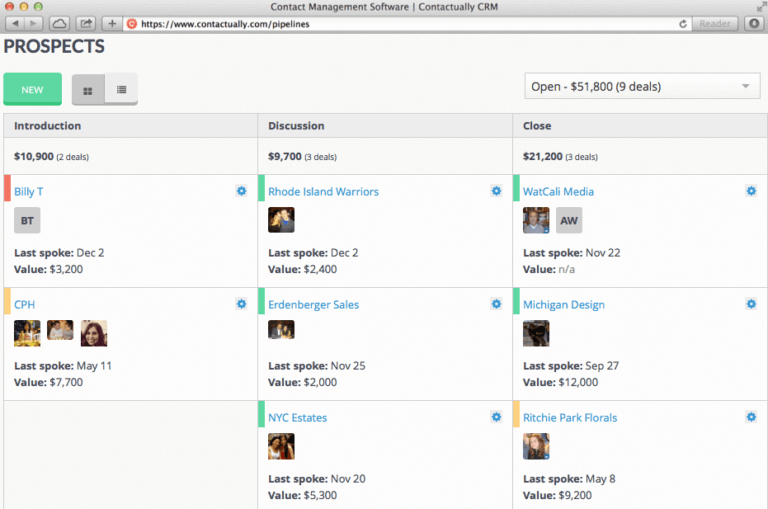Open gear menu for WatCali Media
This screenshot has height=509, width=768.
coord(751,191)
